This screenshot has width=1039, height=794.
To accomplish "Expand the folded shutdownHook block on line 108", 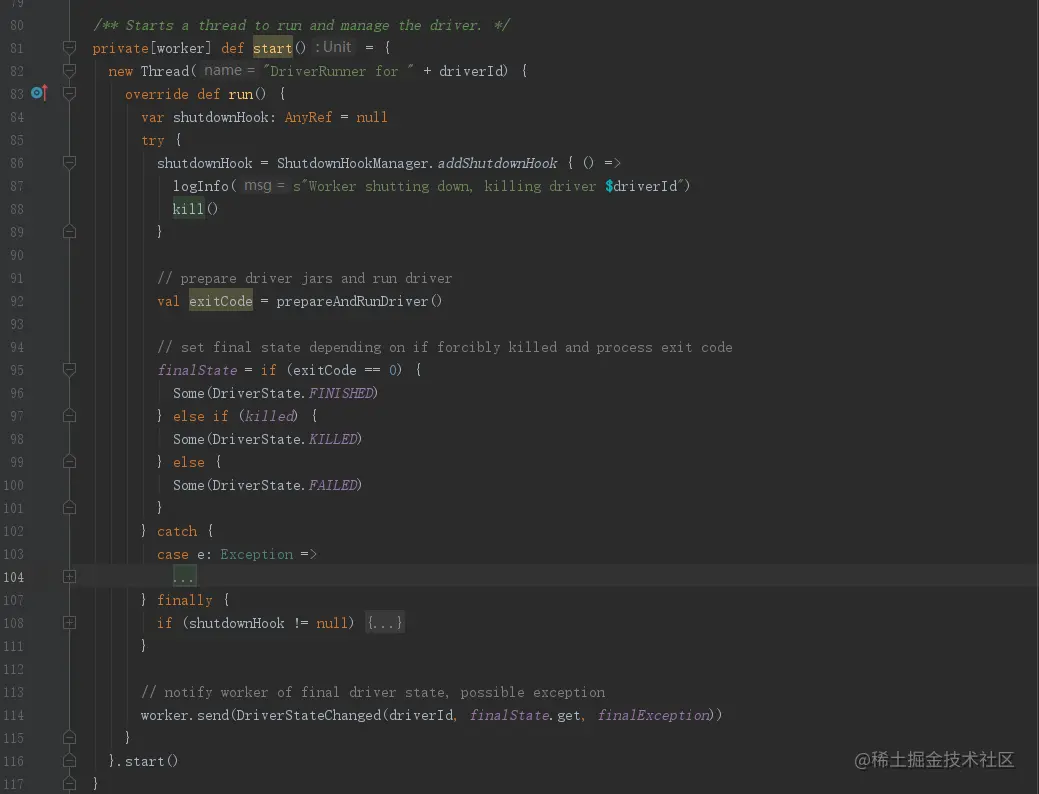I will click(69, 622).
